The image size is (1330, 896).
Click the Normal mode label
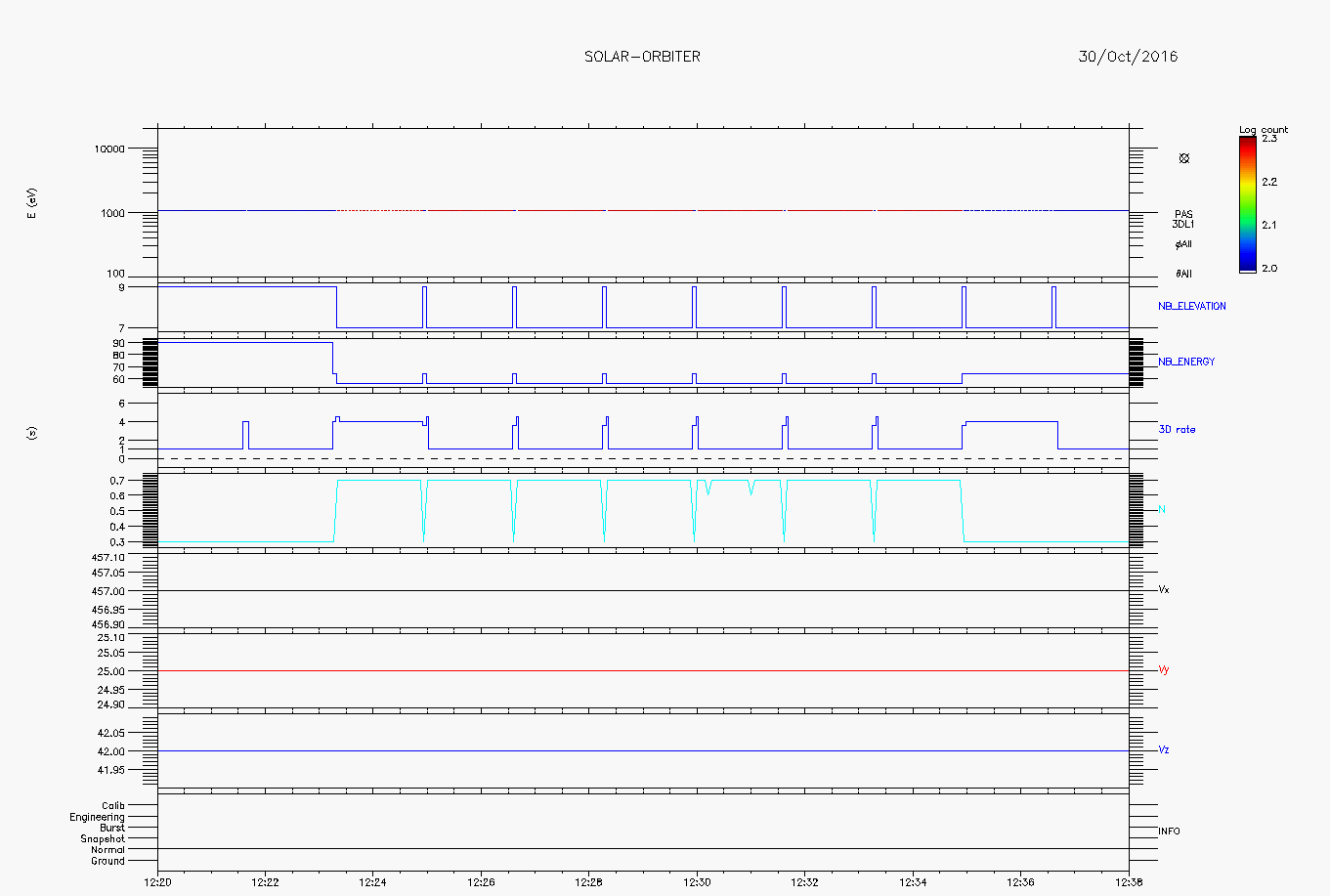click(x=107, y=850)
